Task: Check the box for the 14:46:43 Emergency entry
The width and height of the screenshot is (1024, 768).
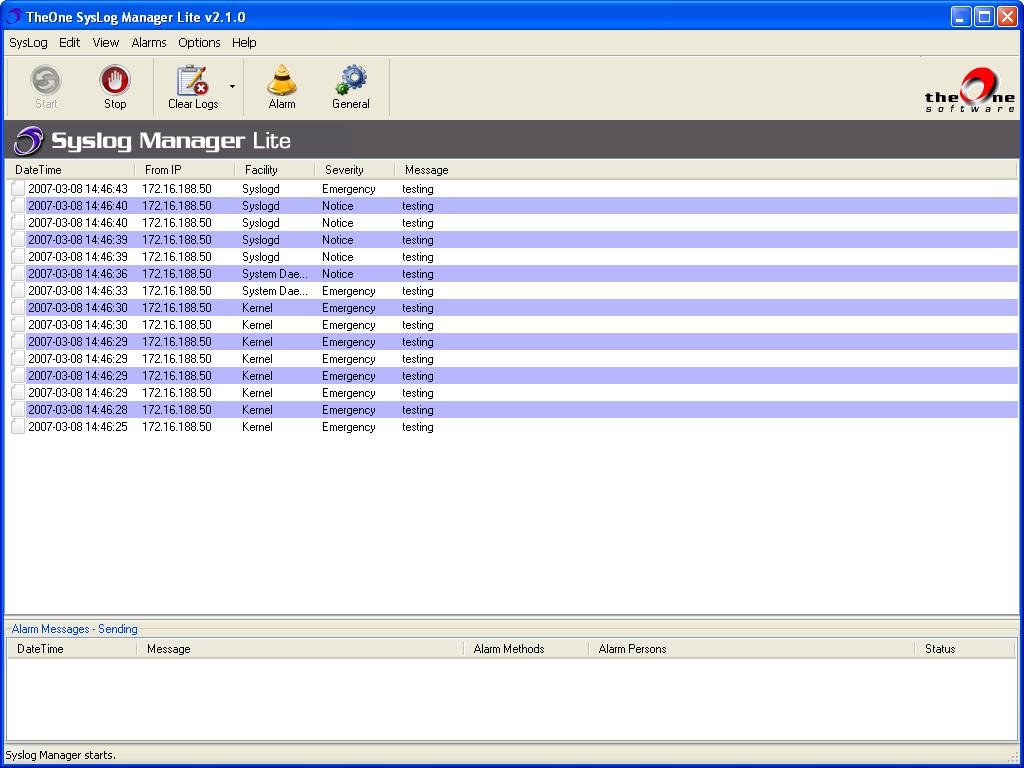Action: tap(17, 188)
